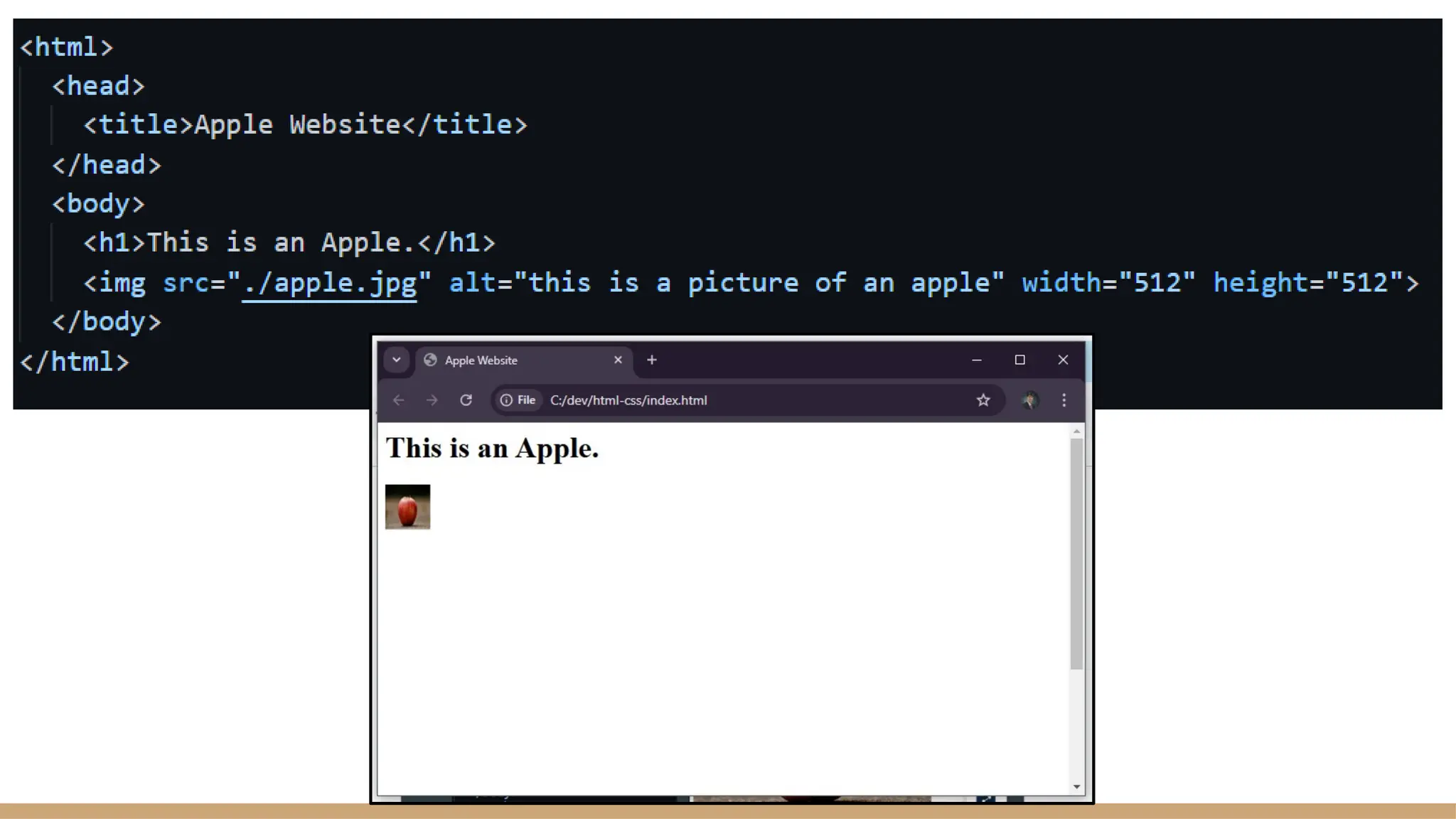This screenshot has height=819, width=1456.
Task: Expand the tab search dropdown chevron
Action: point(397,360)
